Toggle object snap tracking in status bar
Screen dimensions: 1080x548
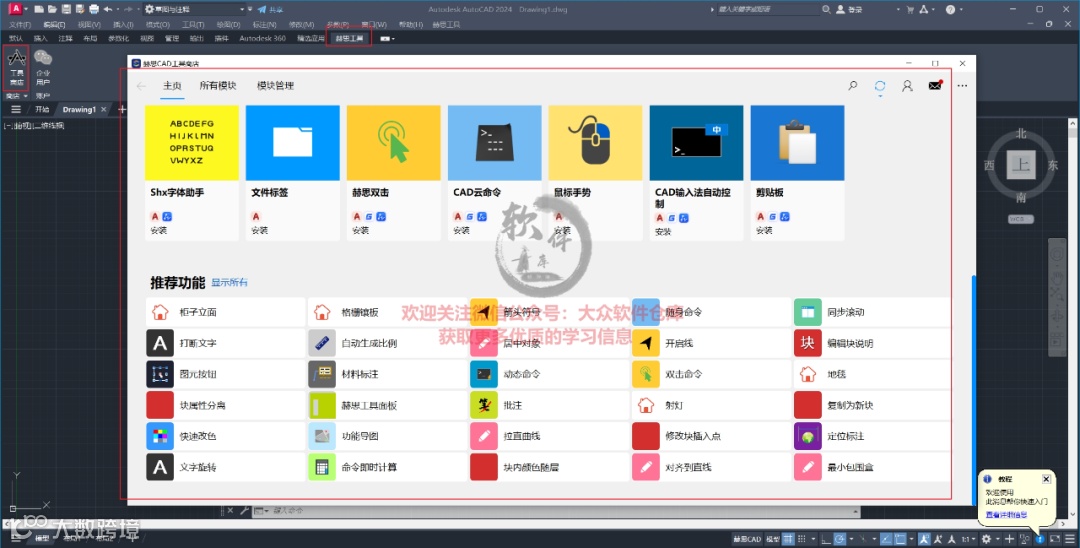point(886,539)
